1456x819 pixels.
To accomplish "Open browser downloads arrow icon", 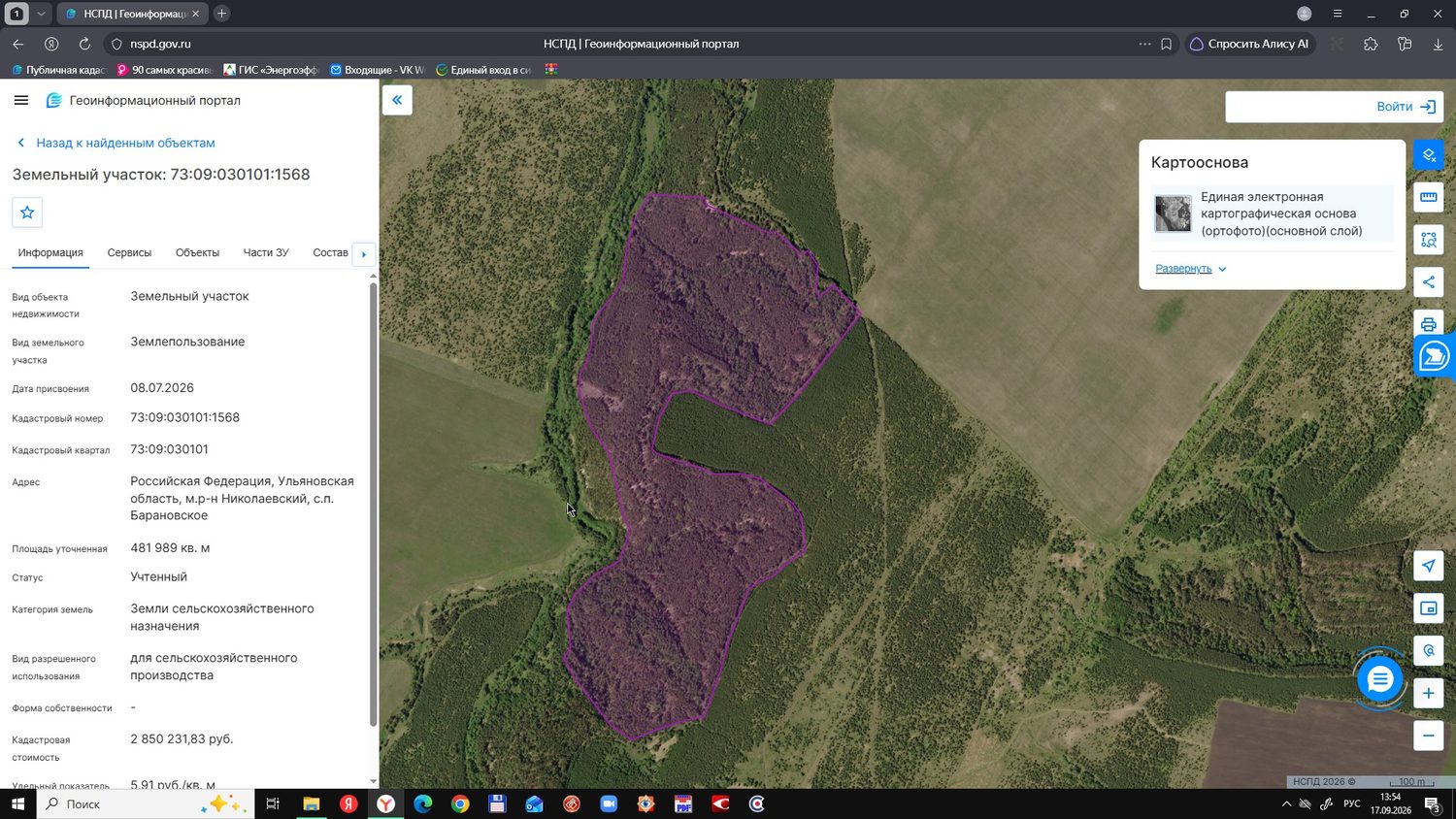I will 1438,44.
